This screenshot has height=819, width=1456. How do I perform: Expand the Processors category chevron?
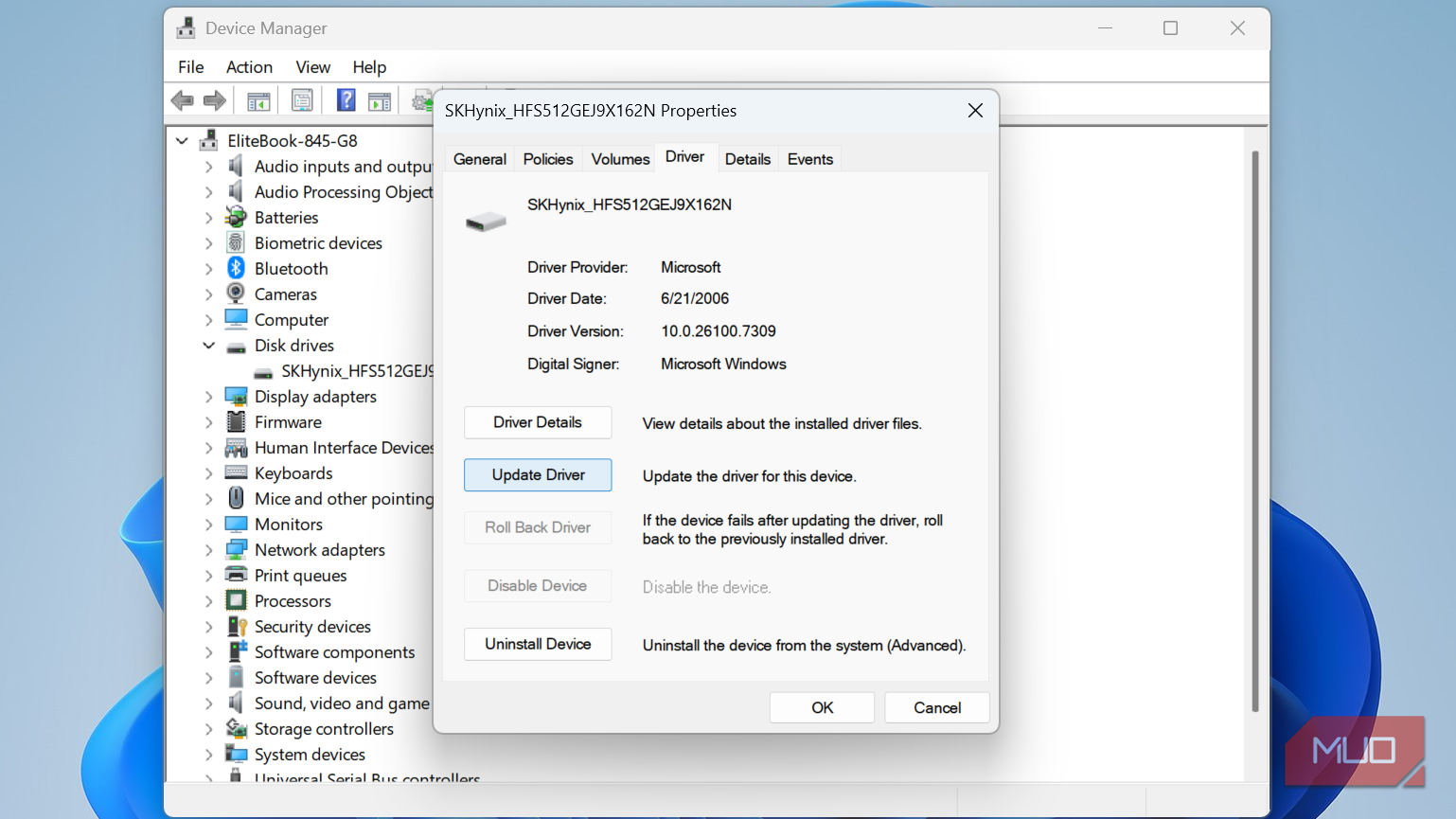[x=208, y=601]
